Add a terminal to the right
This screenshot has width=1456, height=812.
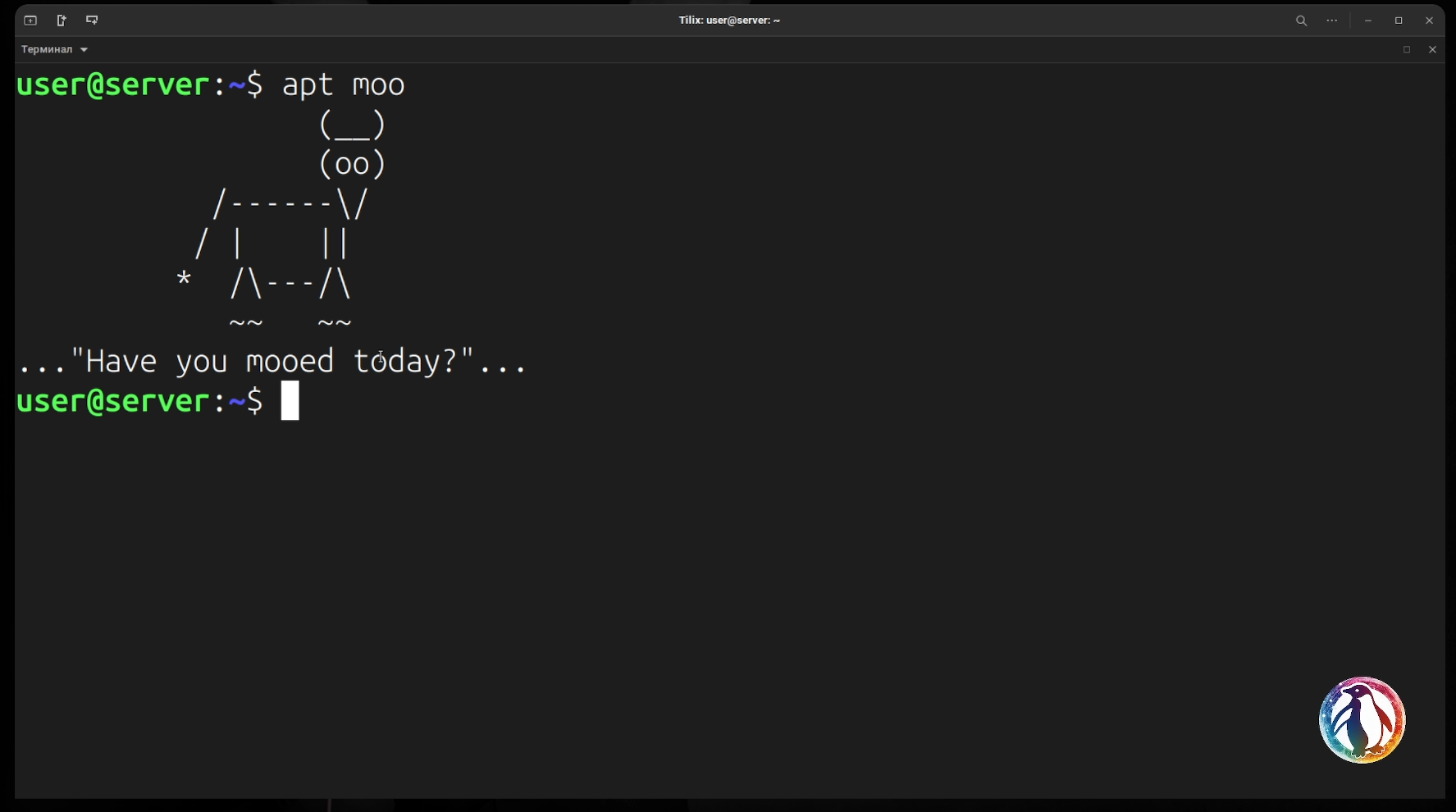point(62,21)
